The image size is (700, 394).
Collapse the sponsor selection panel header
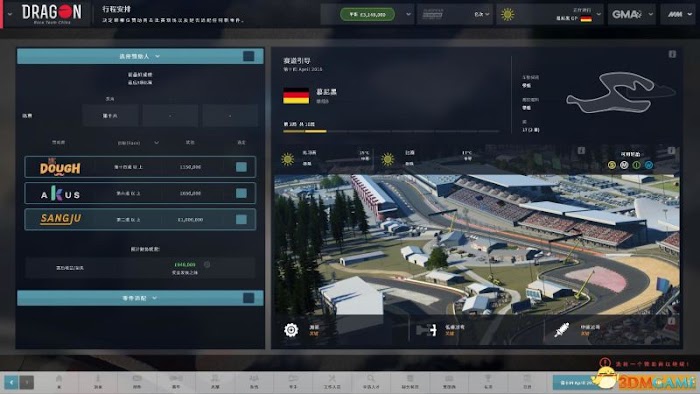[x=139, y=56]
